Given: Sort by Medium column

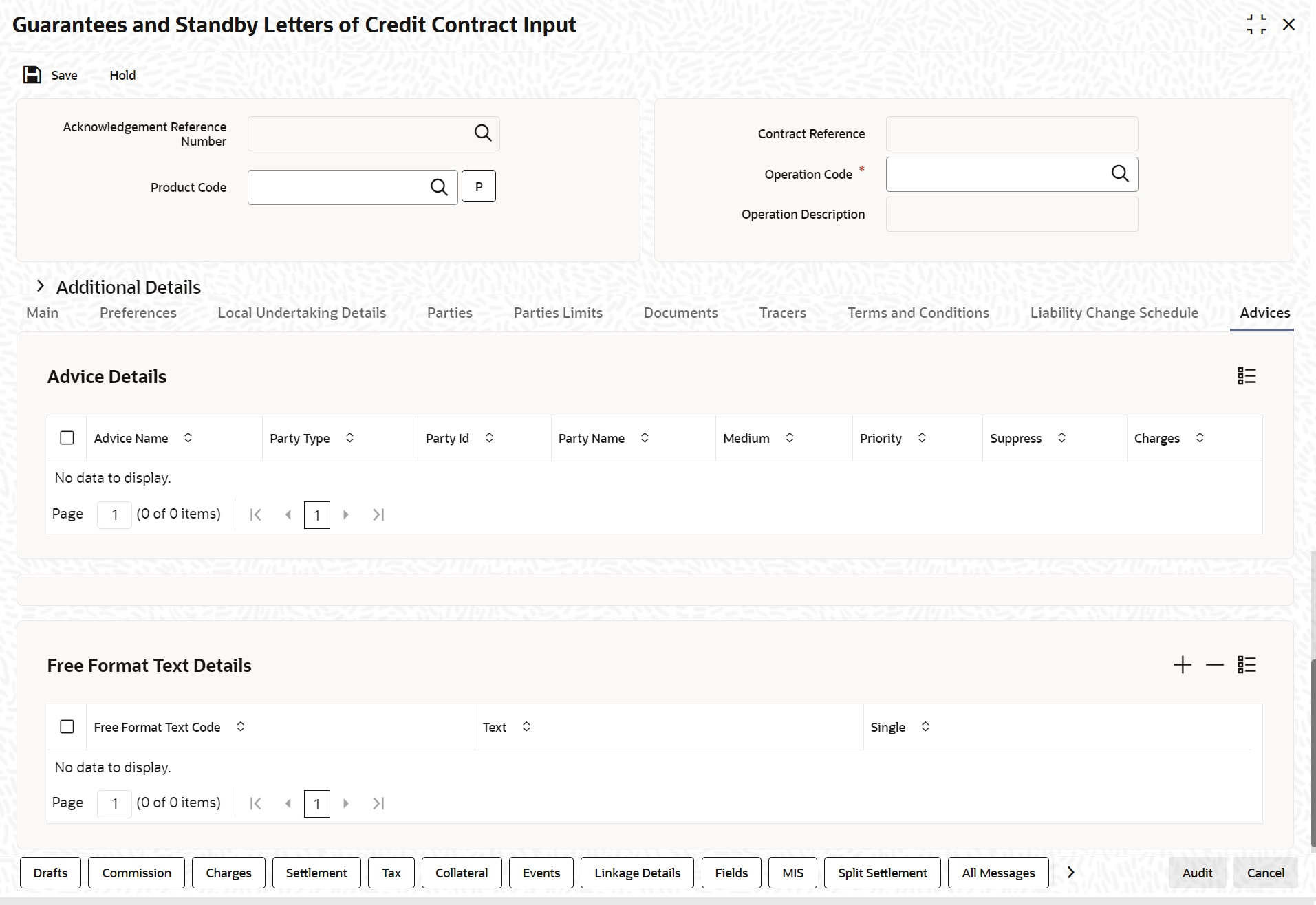Looking at the screenshot, I should click(x=790, y=438).
